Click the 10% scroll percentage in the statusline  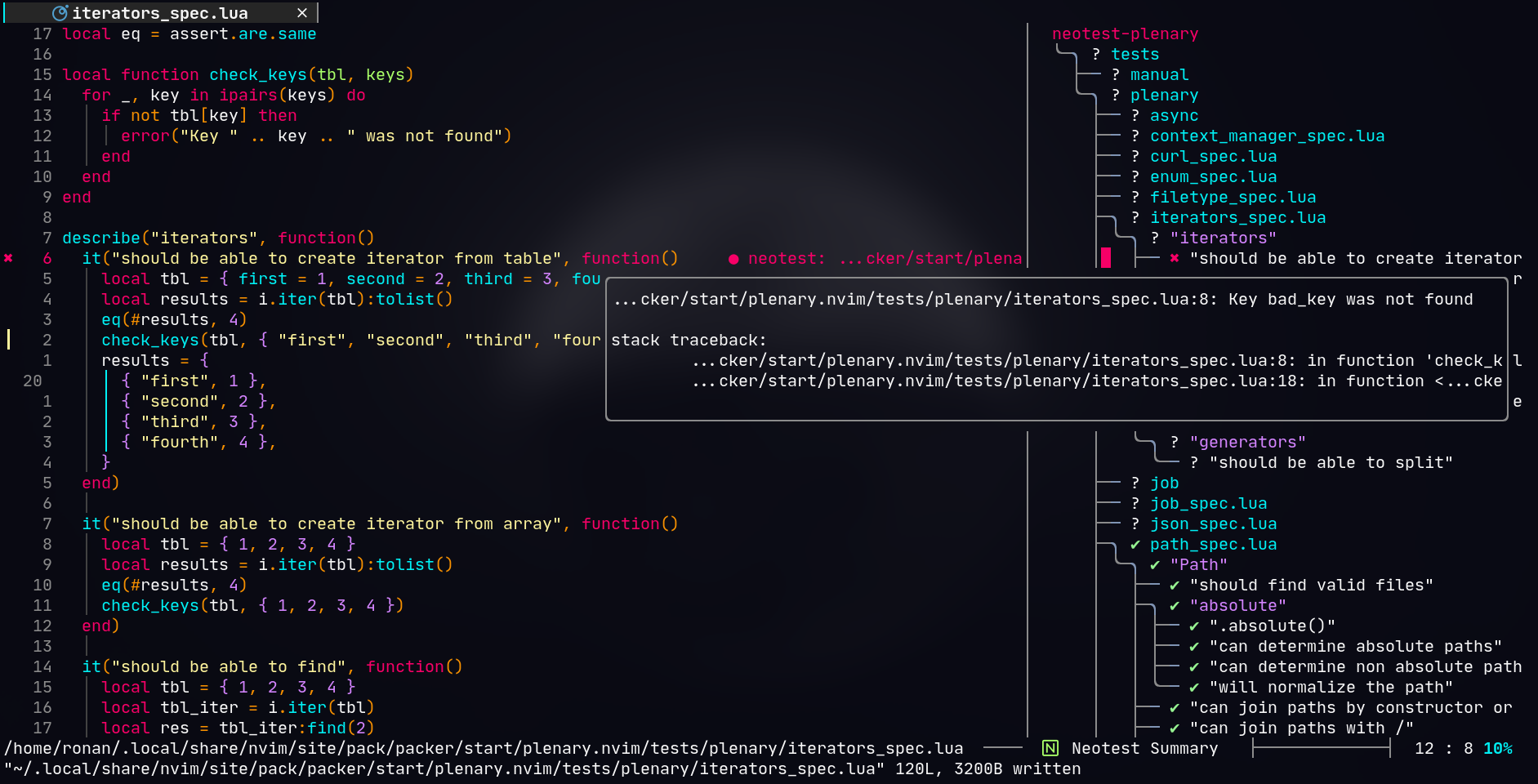pyautogui.click(x=1498, y=748)
